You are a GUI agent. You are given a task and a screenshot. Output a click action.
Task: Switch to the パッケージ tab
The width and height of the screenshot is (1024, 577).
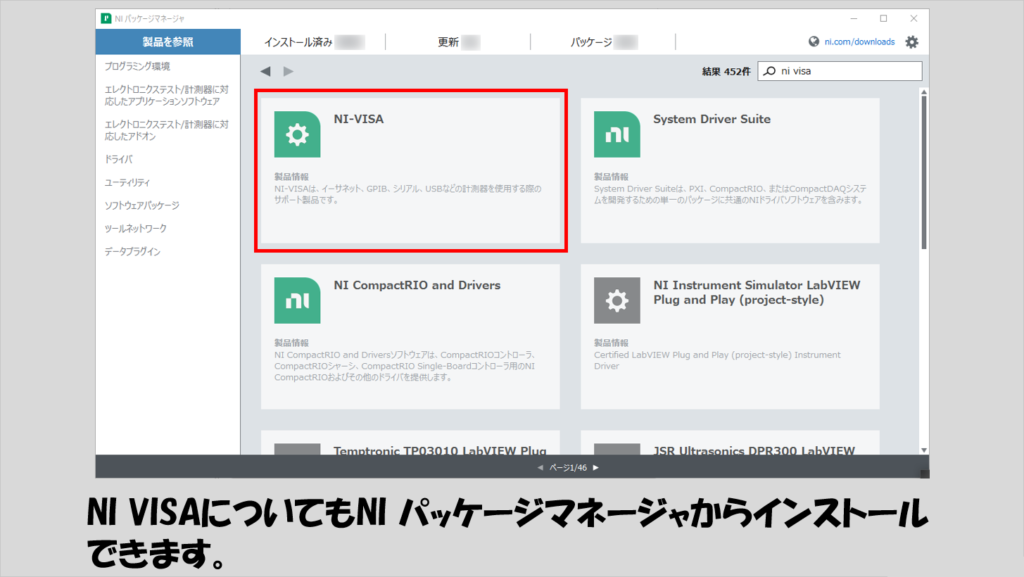pos(603,42)
